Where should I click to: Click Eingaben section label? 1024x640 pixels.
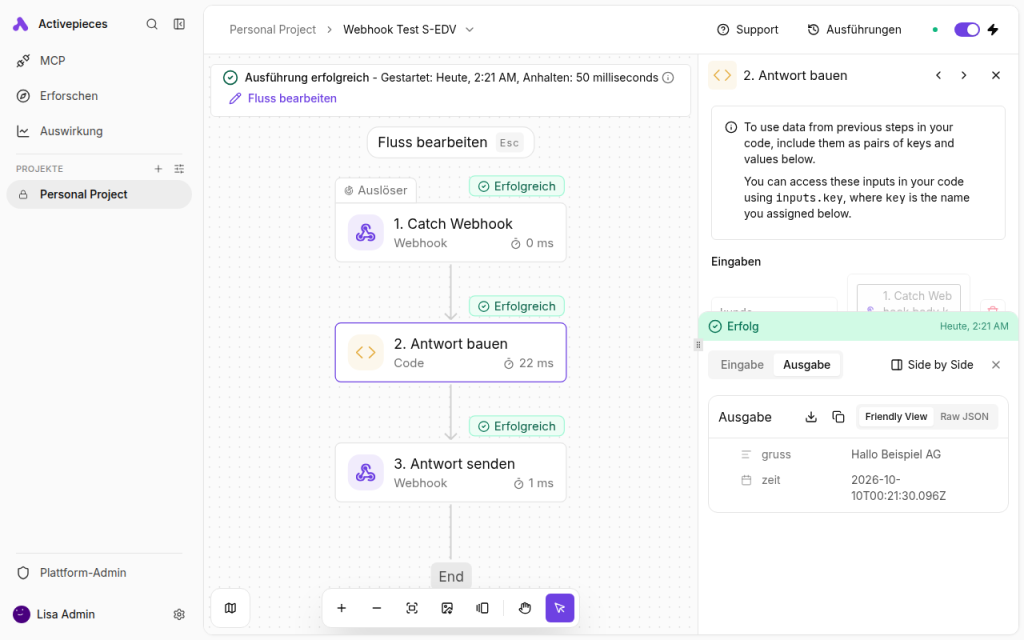(736, 262)
